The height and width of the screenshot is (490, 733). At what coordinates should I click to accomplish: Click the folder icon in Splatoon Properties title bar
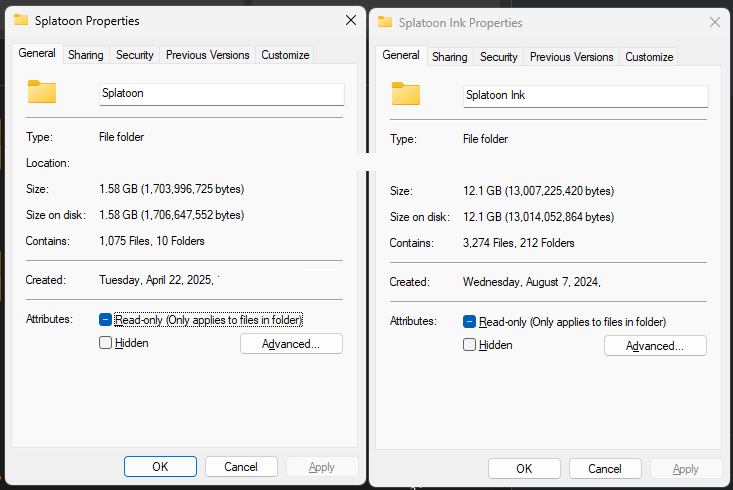[21, 20]
